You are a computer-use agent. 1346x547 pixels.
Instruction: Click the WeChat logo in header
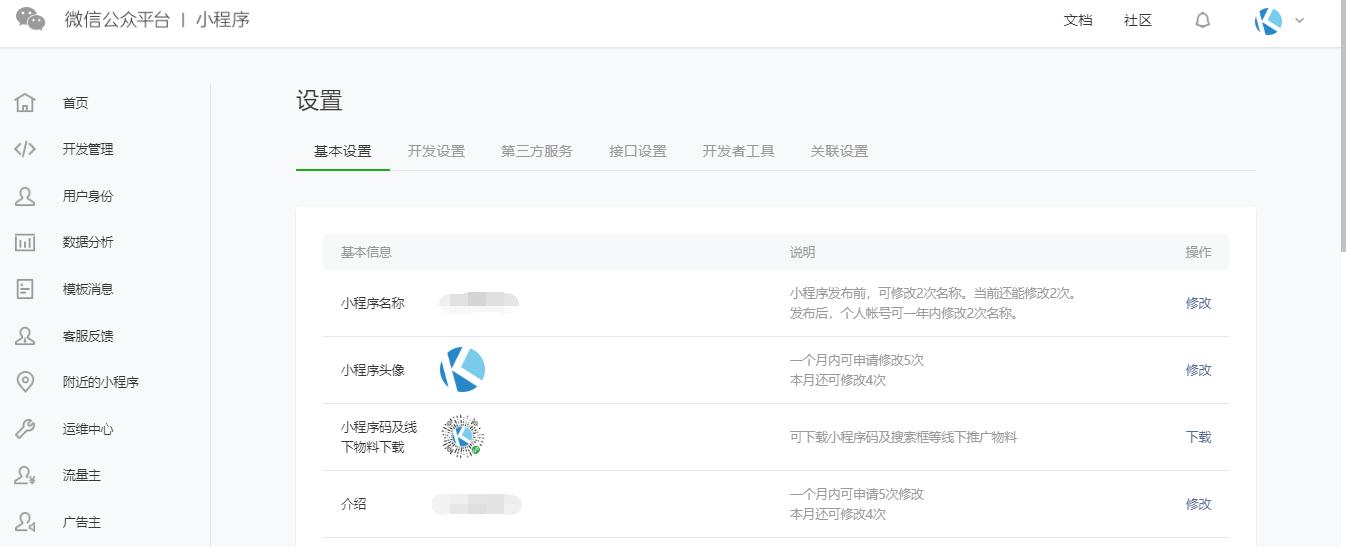coord(31,20)
